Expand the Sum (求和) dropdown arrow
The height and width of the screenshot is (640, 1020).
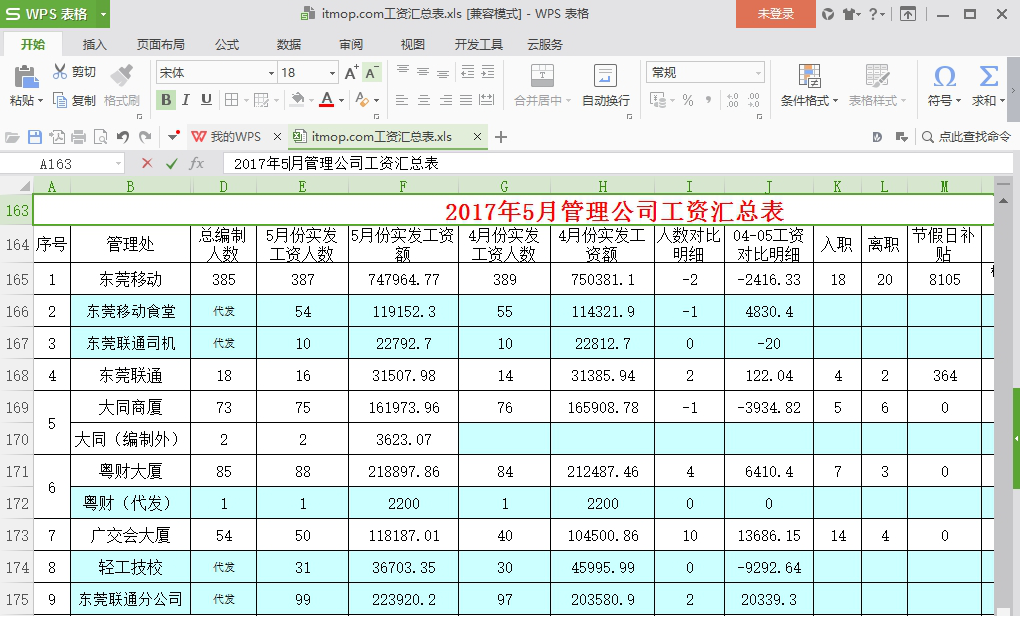coord(1002,101)
